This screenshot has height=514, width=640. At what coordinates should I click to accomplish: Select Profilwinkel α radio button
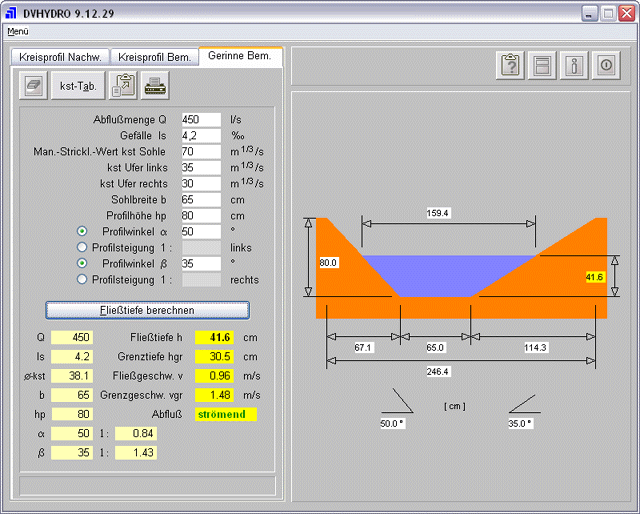point(82,231)
